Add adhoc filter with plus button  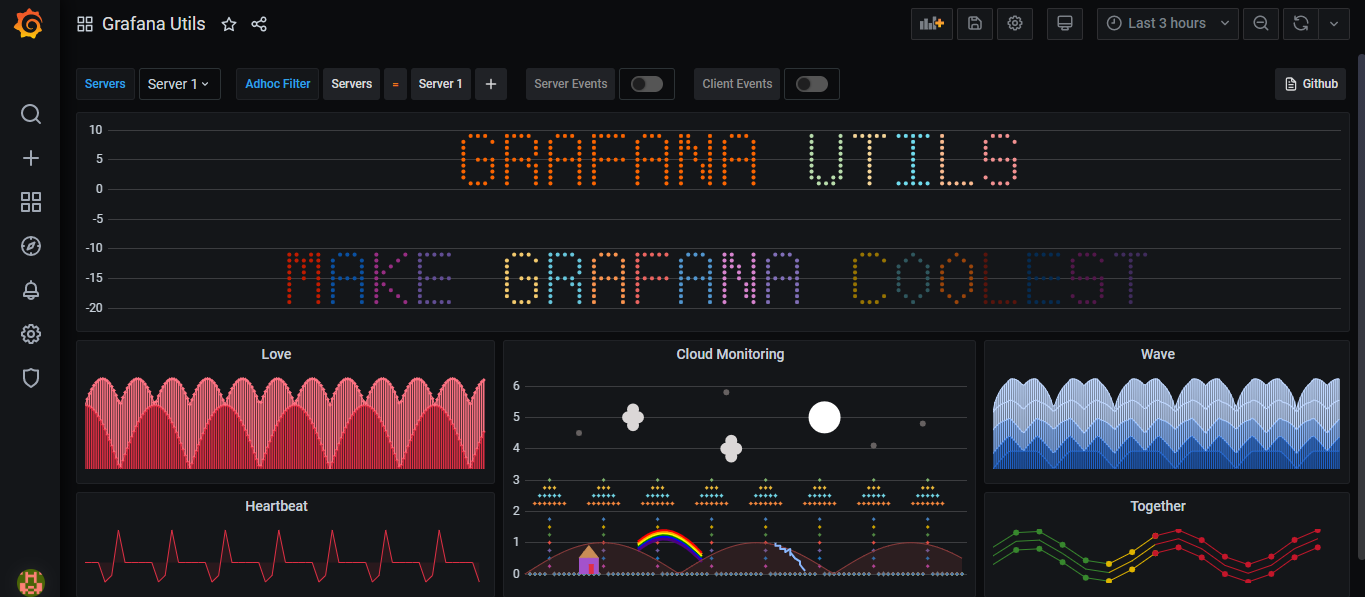coord(491,84)
